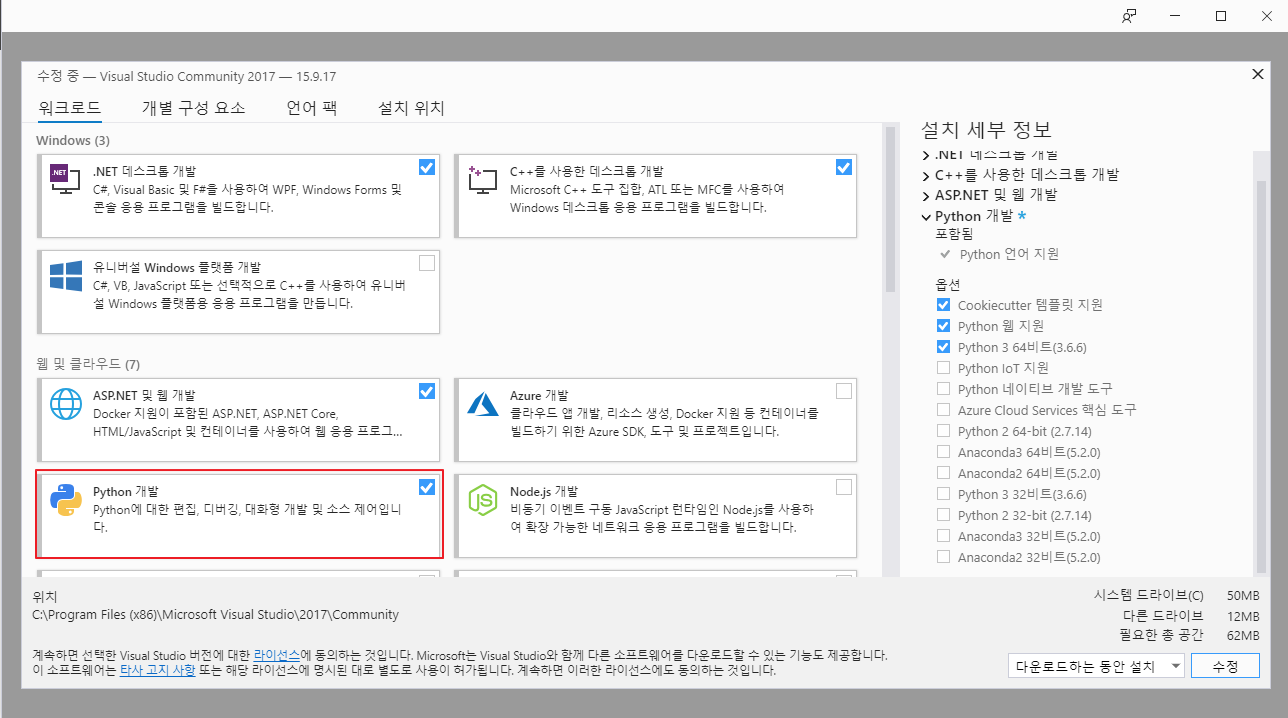Image resolution: width=1288 pixels, height=718 pixels.
Task: Open the 다운로드하는 동안 설치 dropdown
Action: coord(1097,665)
